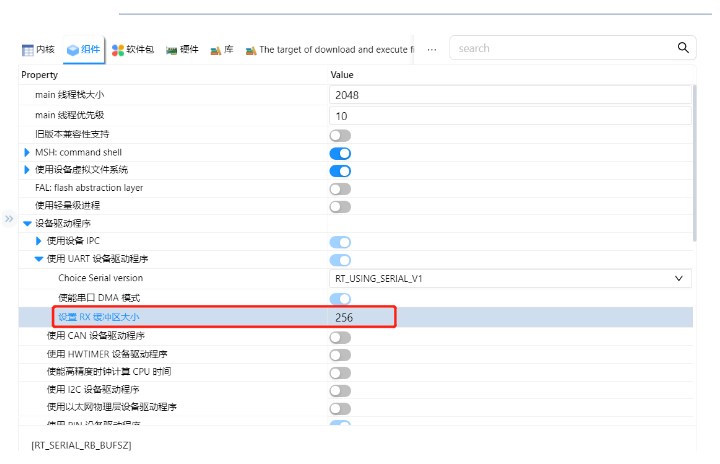Toggle 旧版本兼容性支持 switch

click(x=340, y=136)
